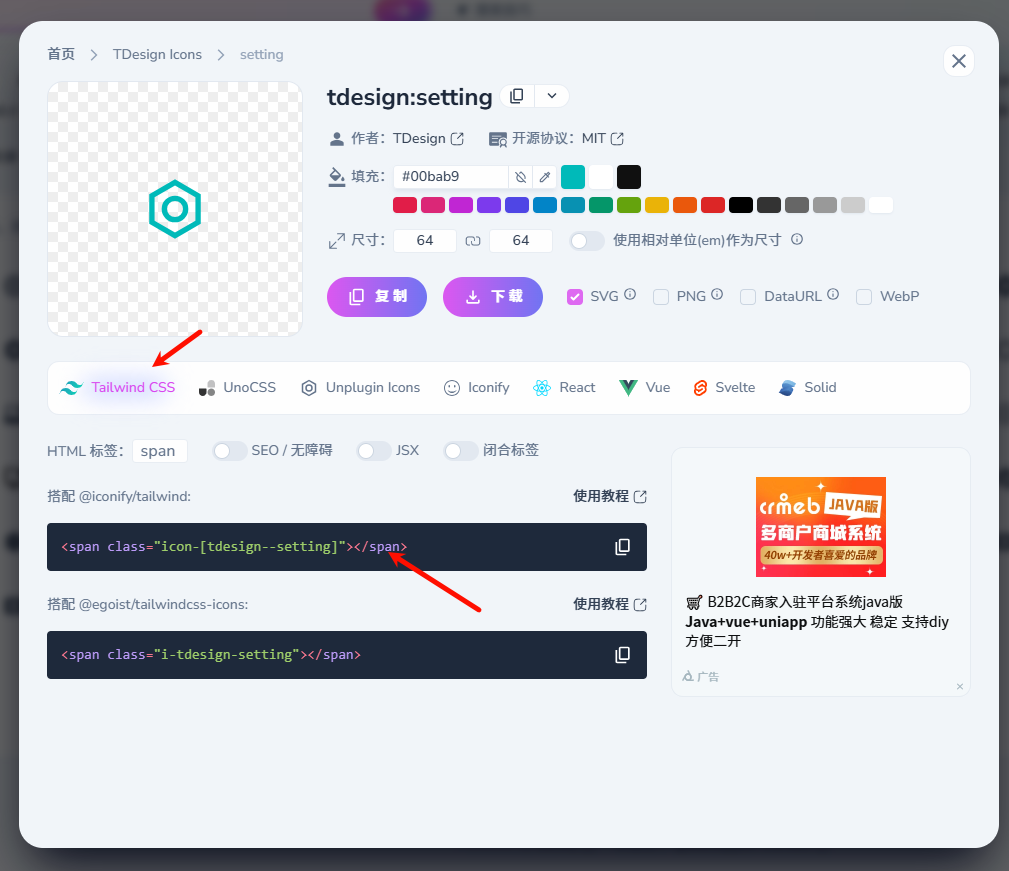
Task: Pick the purple palette swatch
Action: pyautogui.click(x=488, y=205)
